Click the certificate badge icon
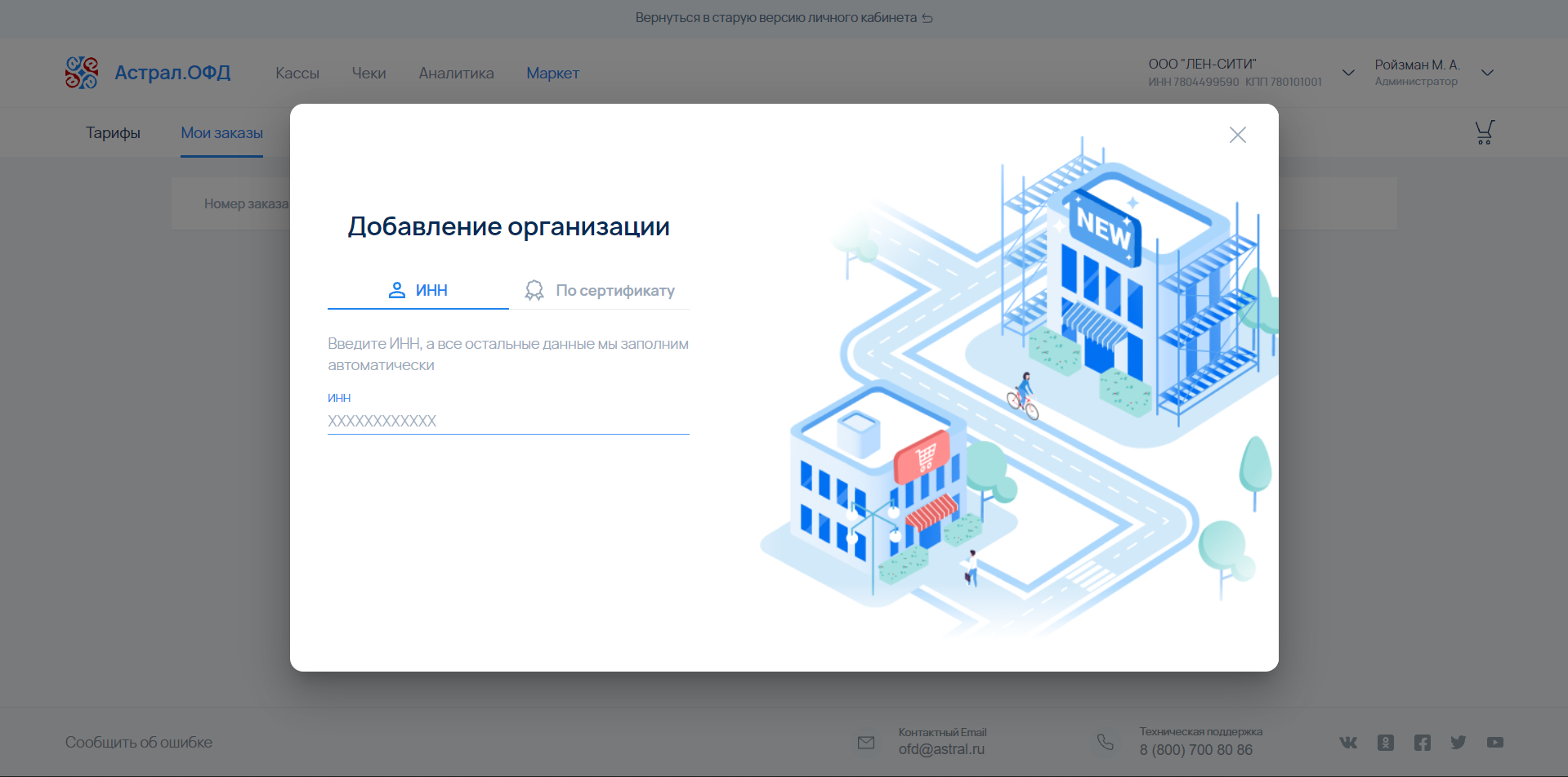Screen dimensions: 1568x777 pos(534,290)
